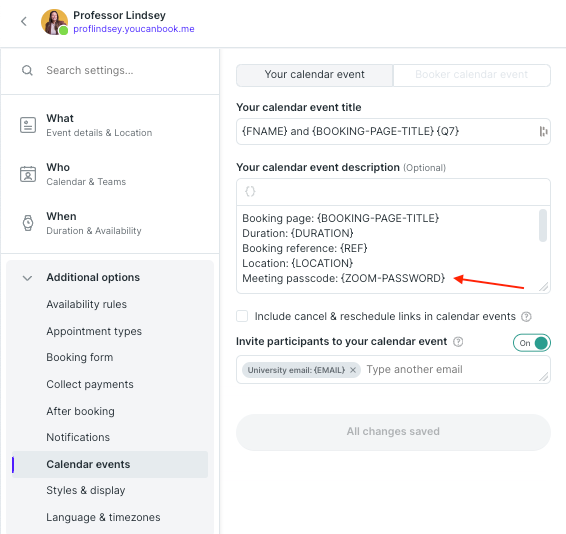Switch to Booker calendar event tab
This screenshot has width=566, height=534.
(x=471, y=75)
